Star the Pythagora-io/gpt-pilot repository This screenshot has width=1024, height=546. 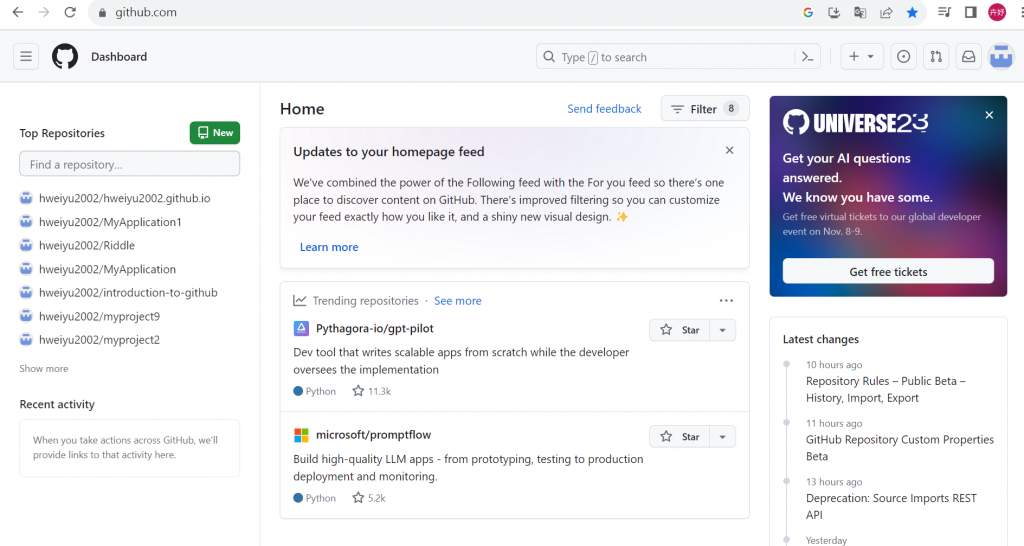[x=679, y=330]
